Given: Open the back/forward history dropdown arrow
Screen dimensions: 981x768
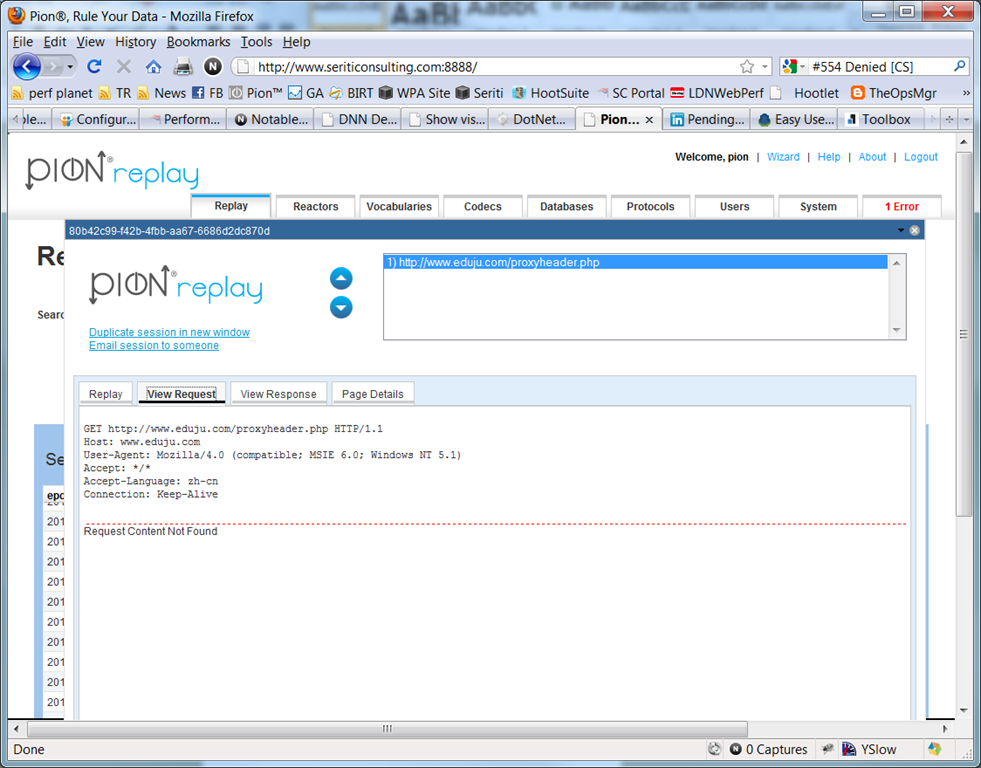Looking at the screenshot, I should [70, 66].
